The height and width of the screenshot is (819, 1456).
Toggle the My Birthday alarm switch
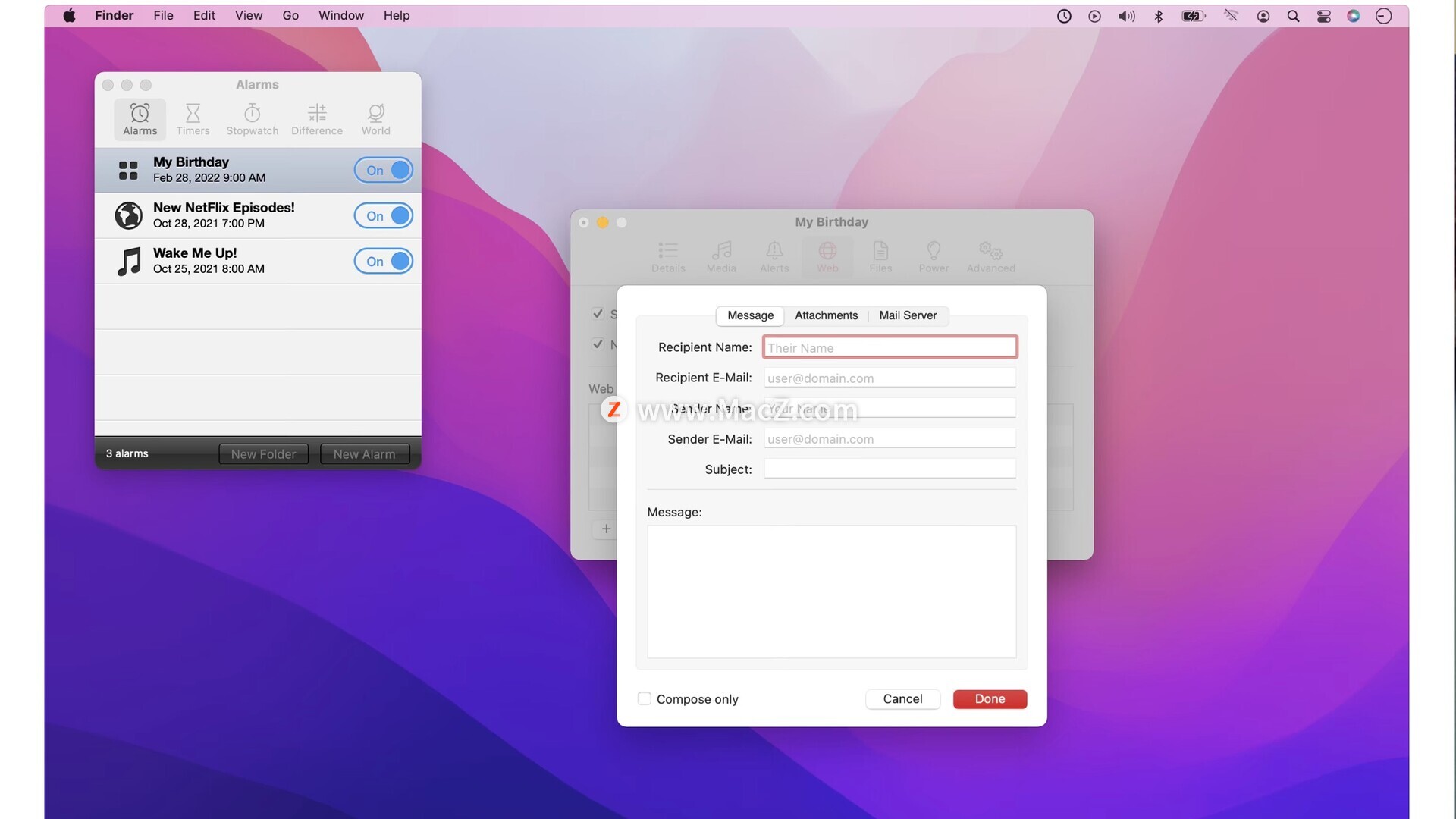pyautogui.click(x=384, y=170)
